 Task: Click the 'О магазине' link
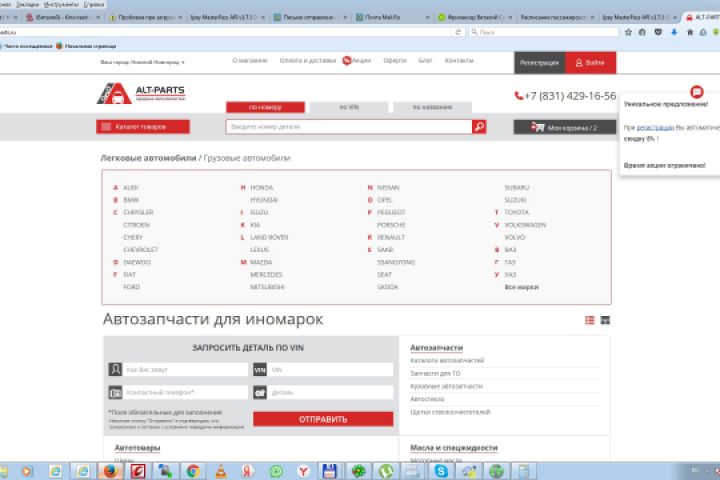point(249,61)
